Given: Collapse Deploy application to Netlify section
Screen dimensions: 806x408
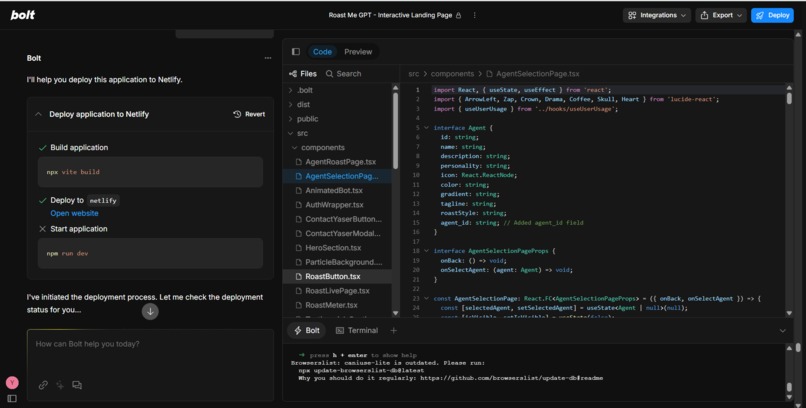Looking at the screenshot, I should (x=39, y=114).
